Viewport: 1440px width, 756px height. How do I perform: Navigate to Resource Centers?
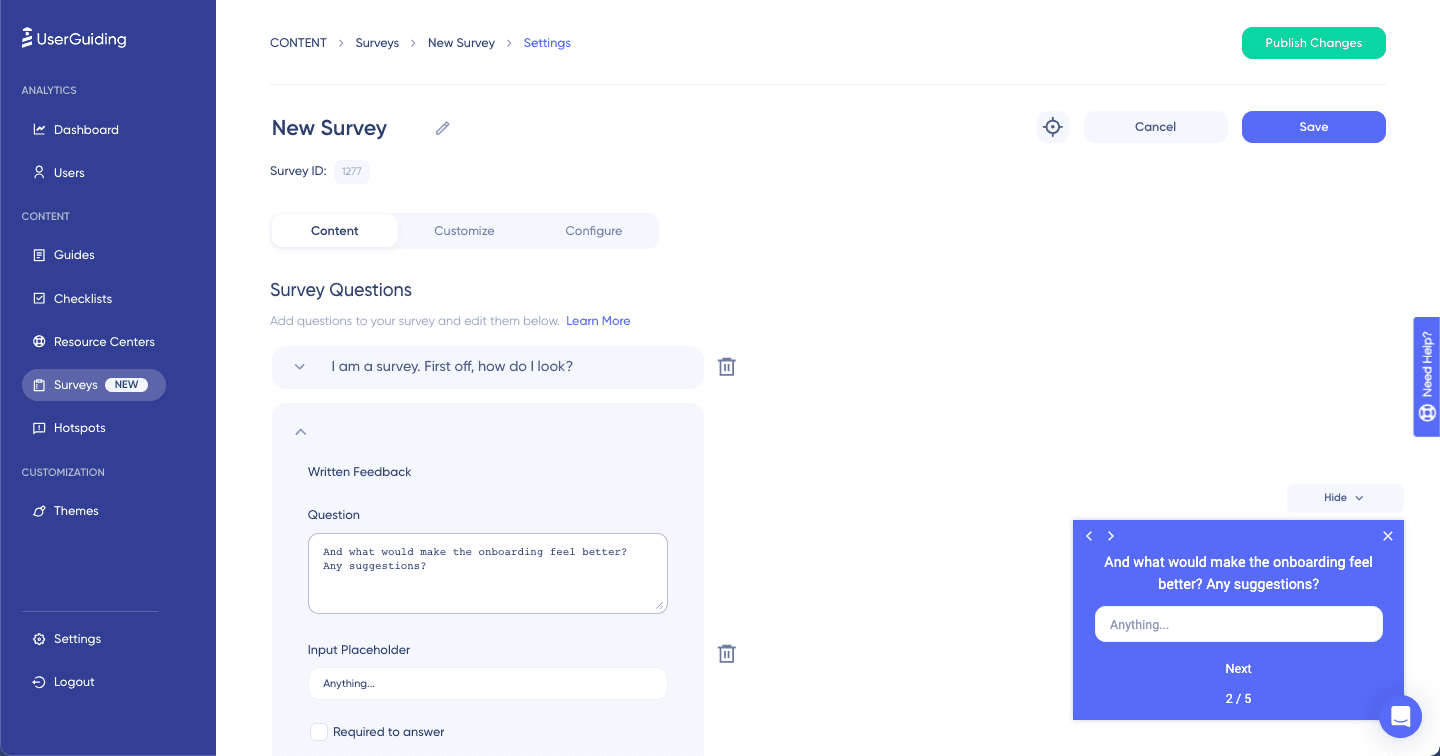point(104,341)
